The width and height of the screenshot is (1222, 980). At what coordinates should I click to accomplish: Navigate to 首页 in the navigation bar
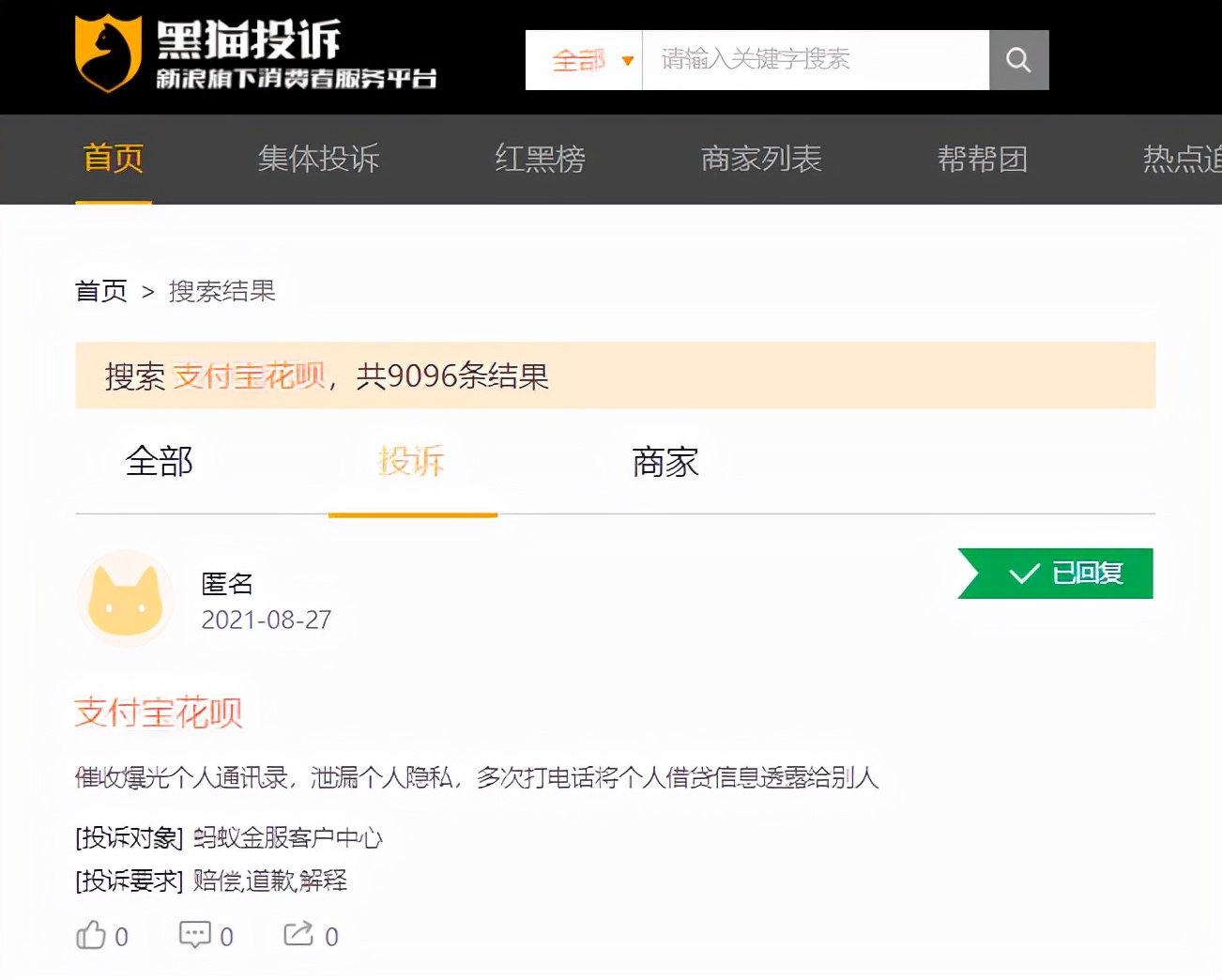pyautogui.click(x=113, y=160)
